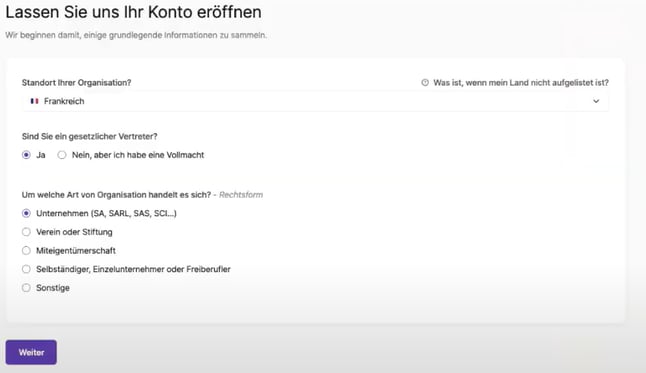Open the Frankreich location selector
Screen dimensions: 646x373
tap(315, 101)
